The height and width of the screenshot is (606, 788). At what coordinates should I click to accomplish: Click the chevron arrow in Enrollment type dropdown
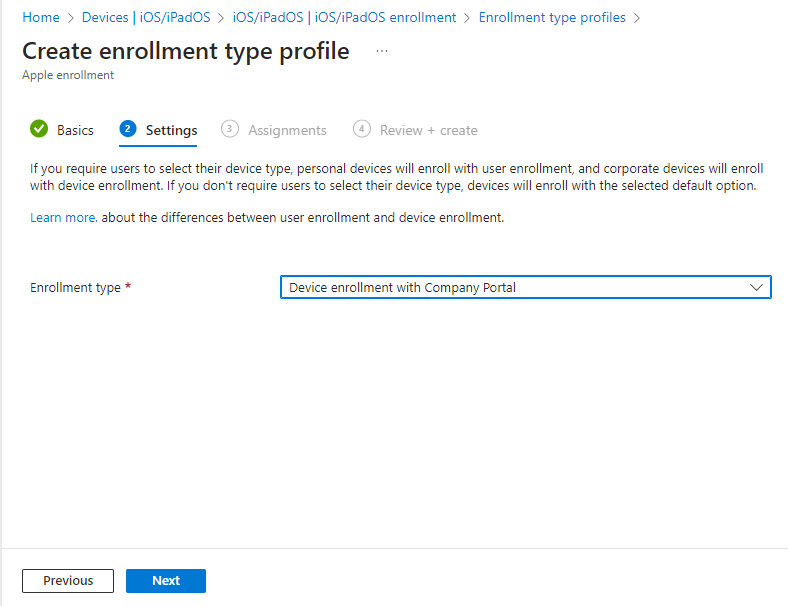tap(756, 288)
